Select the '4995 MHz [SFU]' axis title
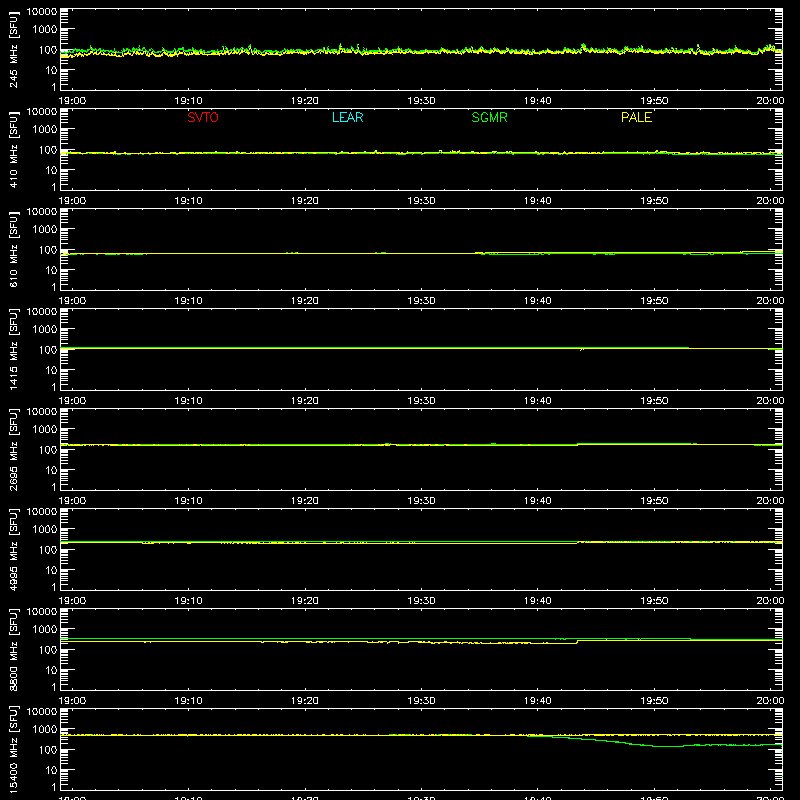The height and width of the screenshot is (800, 800). pyautogui.click(x=14, y=549)
